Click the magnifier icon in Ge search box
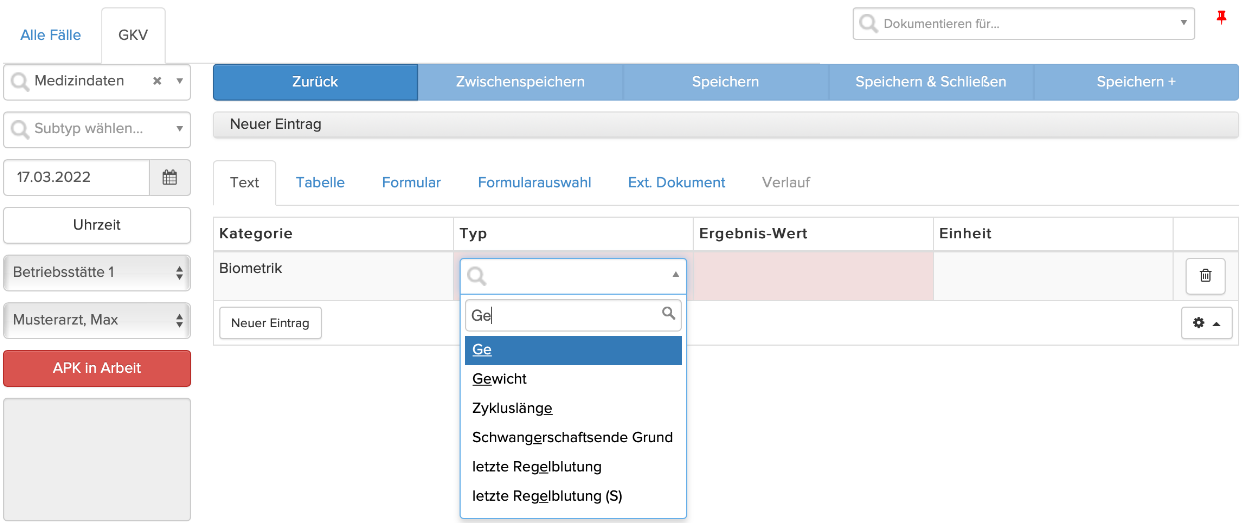 point(669,314)
